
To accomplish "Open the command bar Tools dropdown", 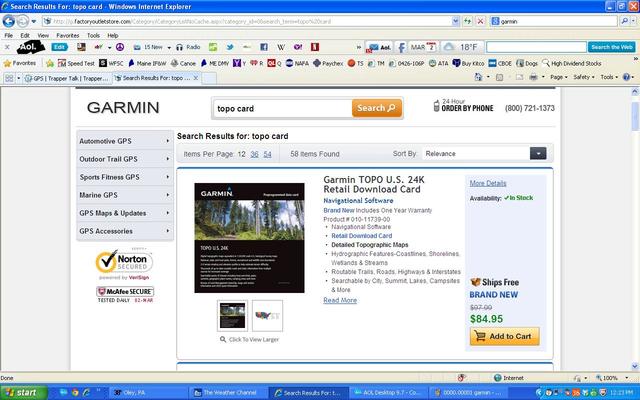I will pyautogui.click(x=609, y=77).
